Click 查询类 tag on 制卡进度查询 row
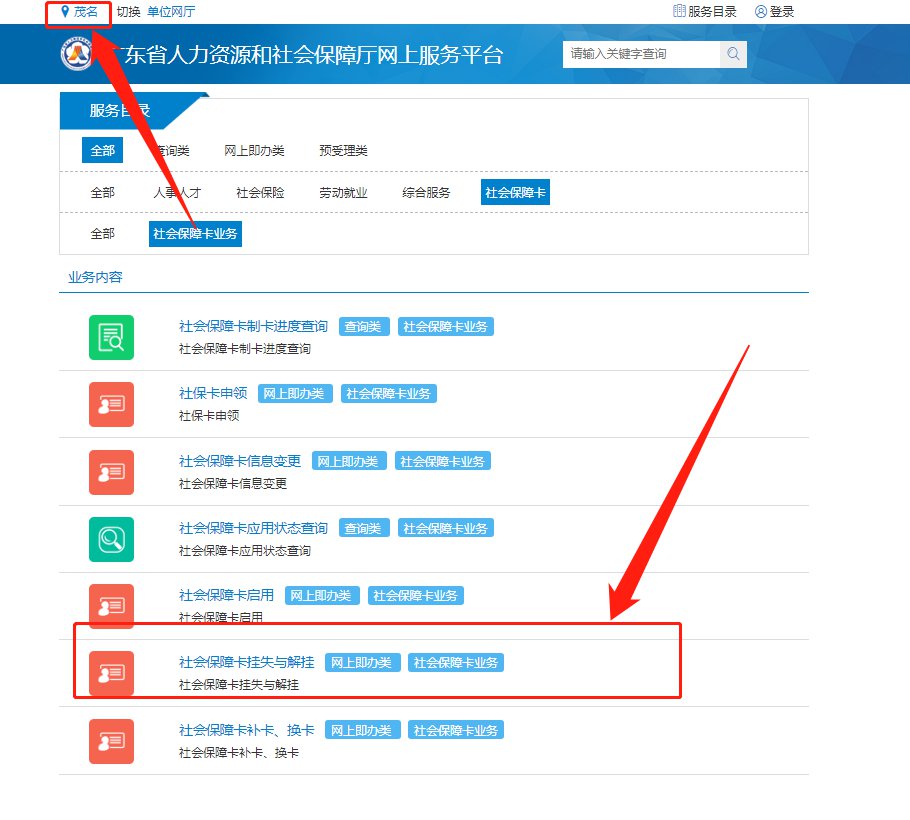The image size is (910, 820). (363, 326)
